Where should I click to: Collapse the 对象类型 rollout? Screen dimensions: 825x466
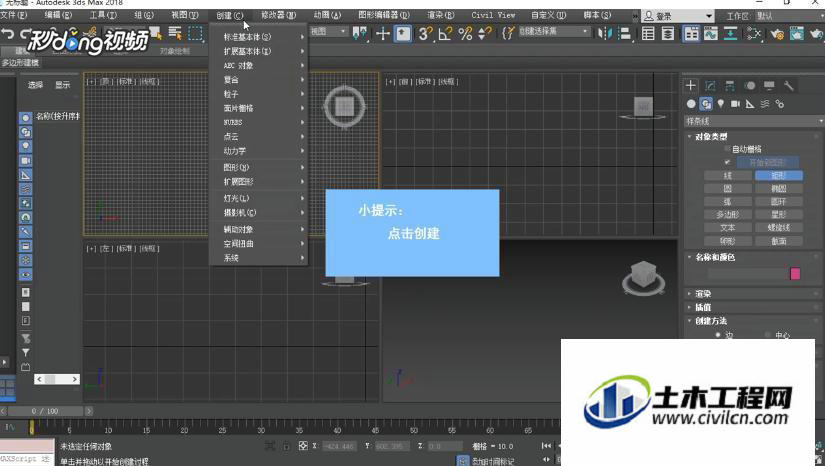[x=711, y=136]
